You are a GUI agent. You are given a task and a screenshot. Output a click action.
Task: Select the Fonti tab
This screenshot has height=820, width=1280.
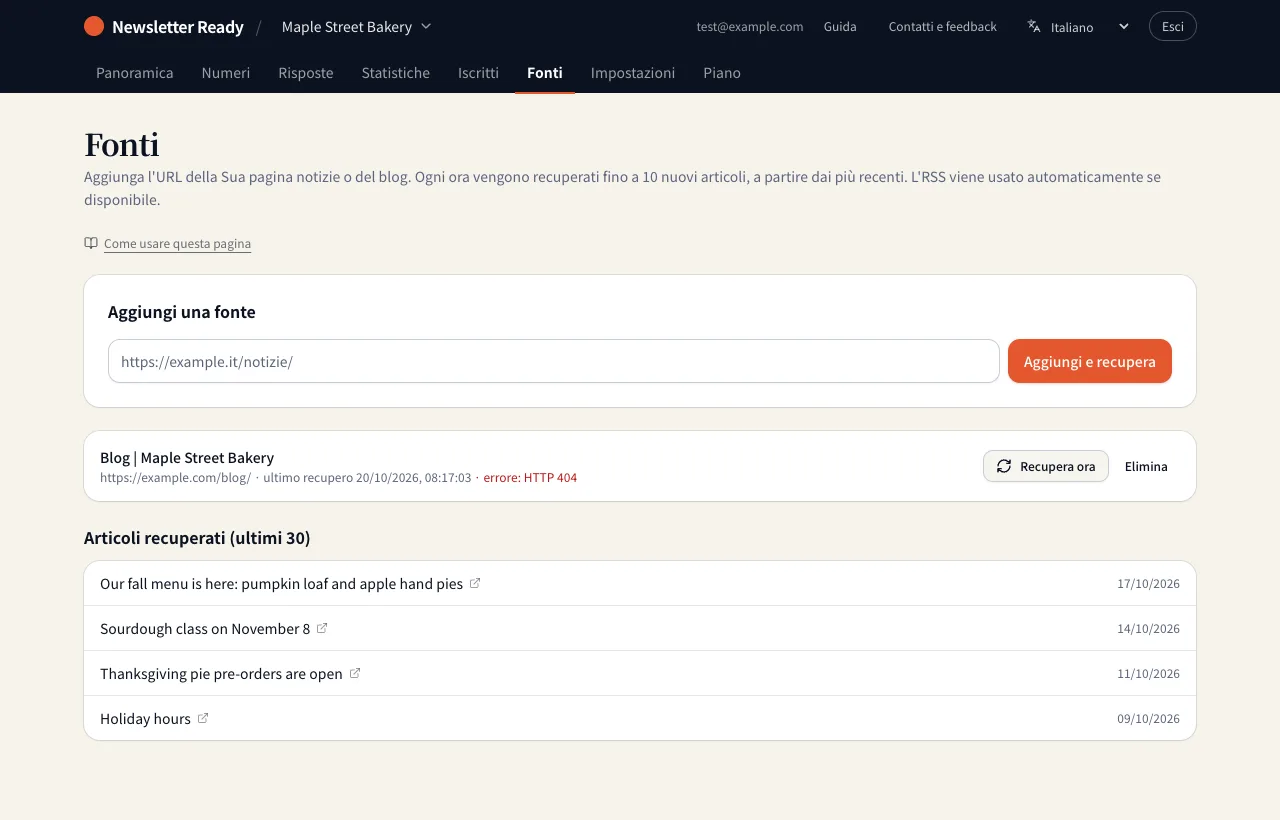(x=545, y=73)
